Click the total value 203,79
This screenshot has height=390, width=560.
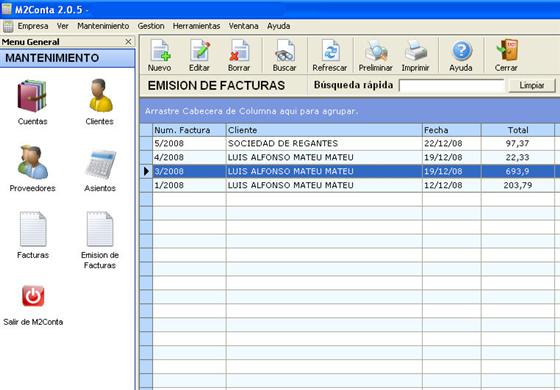518,185
